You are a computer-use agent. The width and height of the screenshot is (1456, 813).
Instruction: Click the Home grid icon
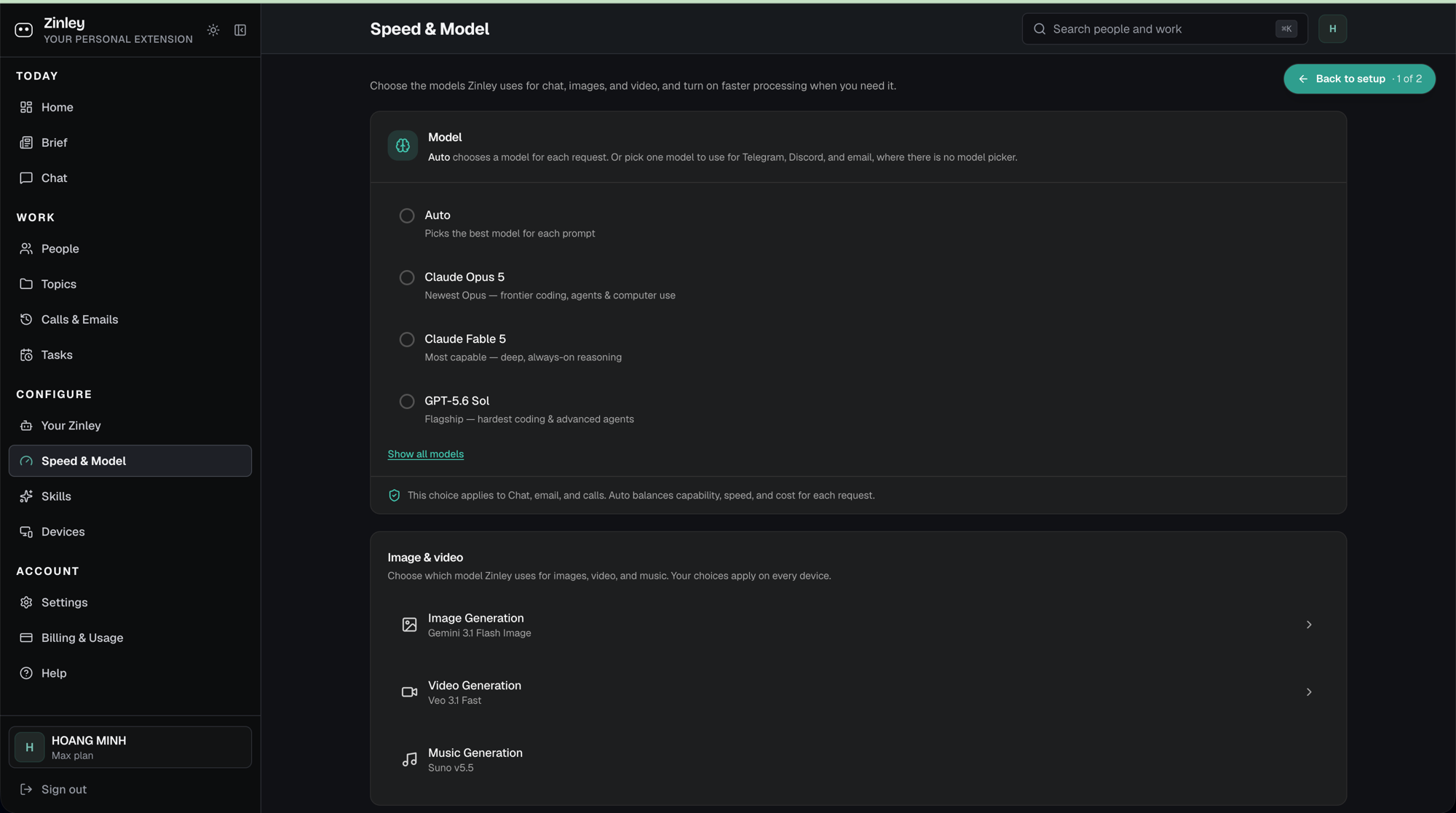[x=26, y=107]
